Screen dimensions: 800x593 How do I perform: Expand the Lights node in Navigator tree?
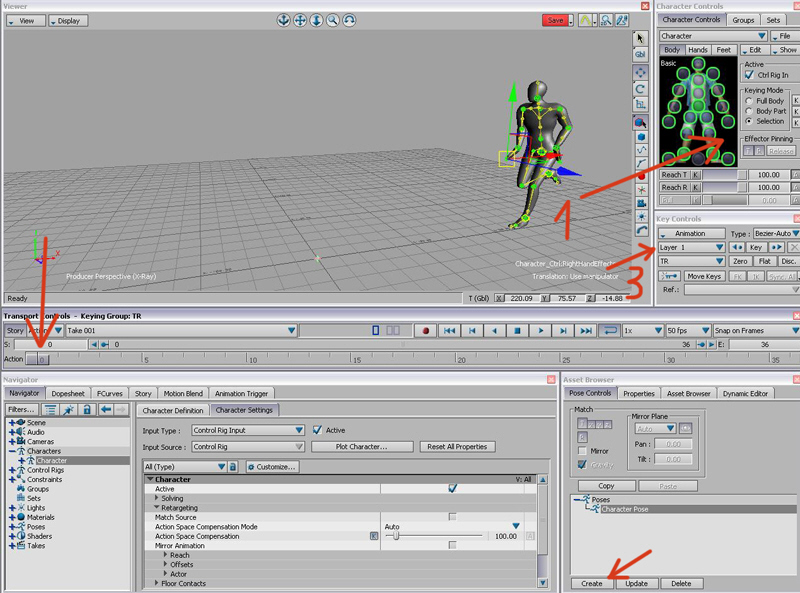click(12, 508)
